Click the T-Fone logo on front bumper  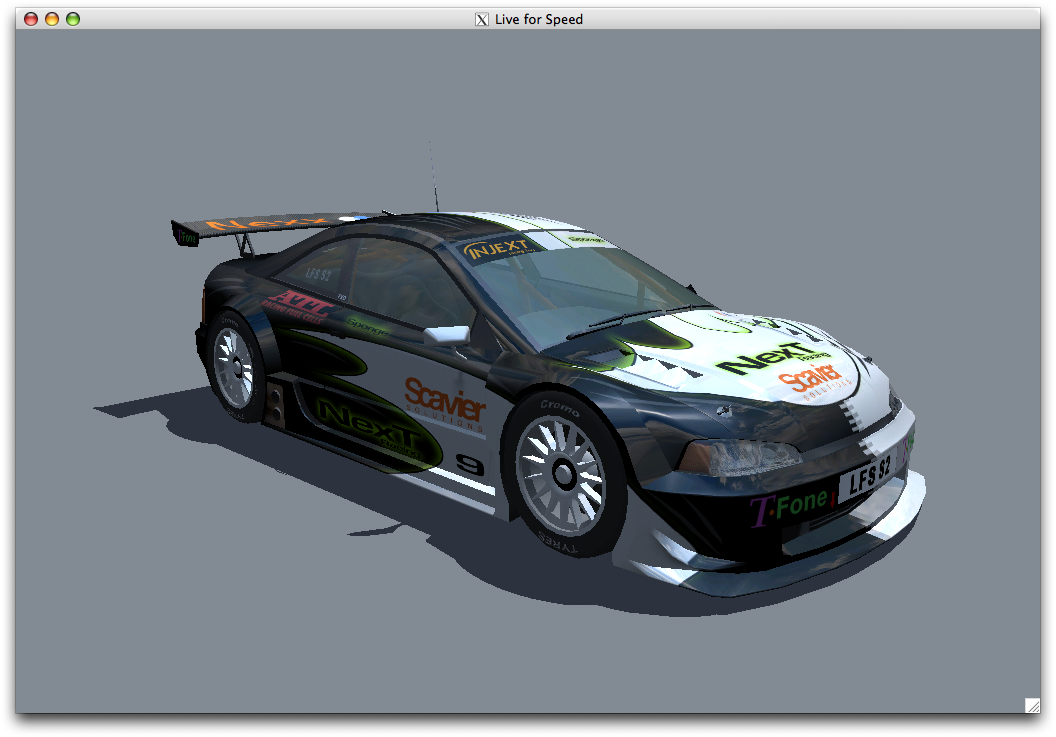coord(789,507)
